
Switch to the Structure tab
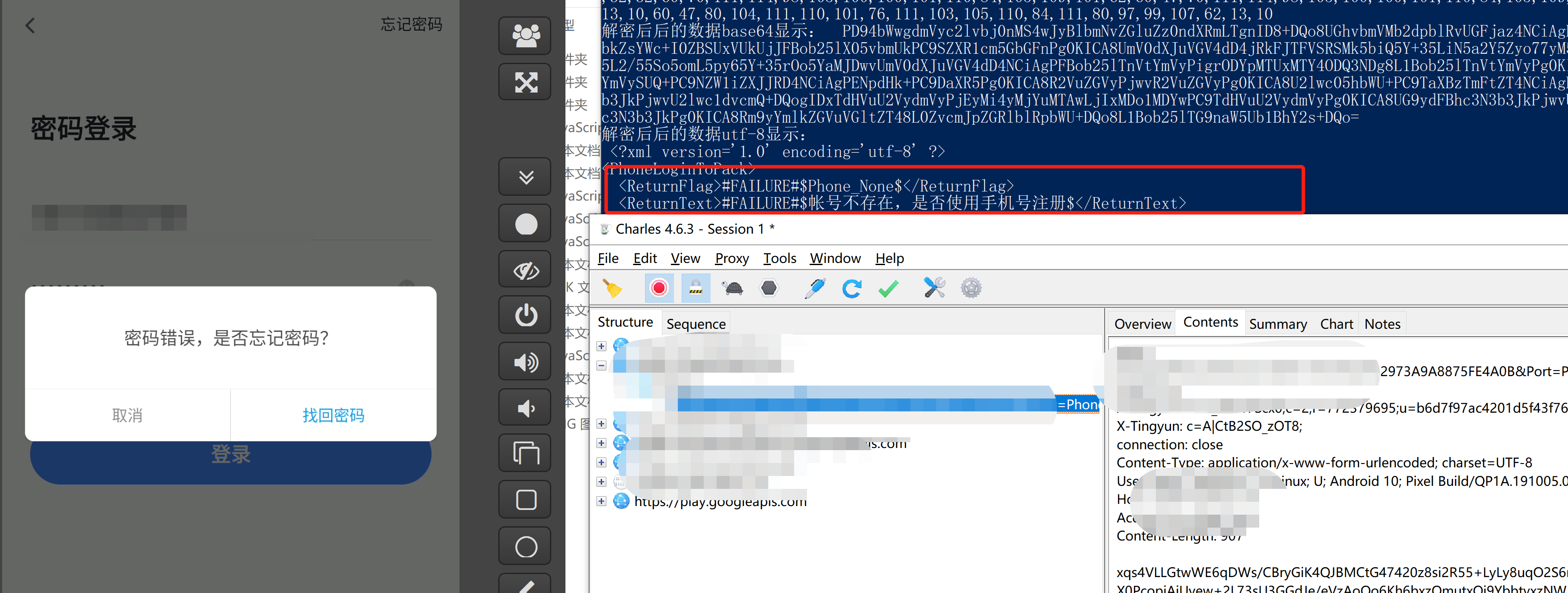pyautogui.click(x=625, y=322)
